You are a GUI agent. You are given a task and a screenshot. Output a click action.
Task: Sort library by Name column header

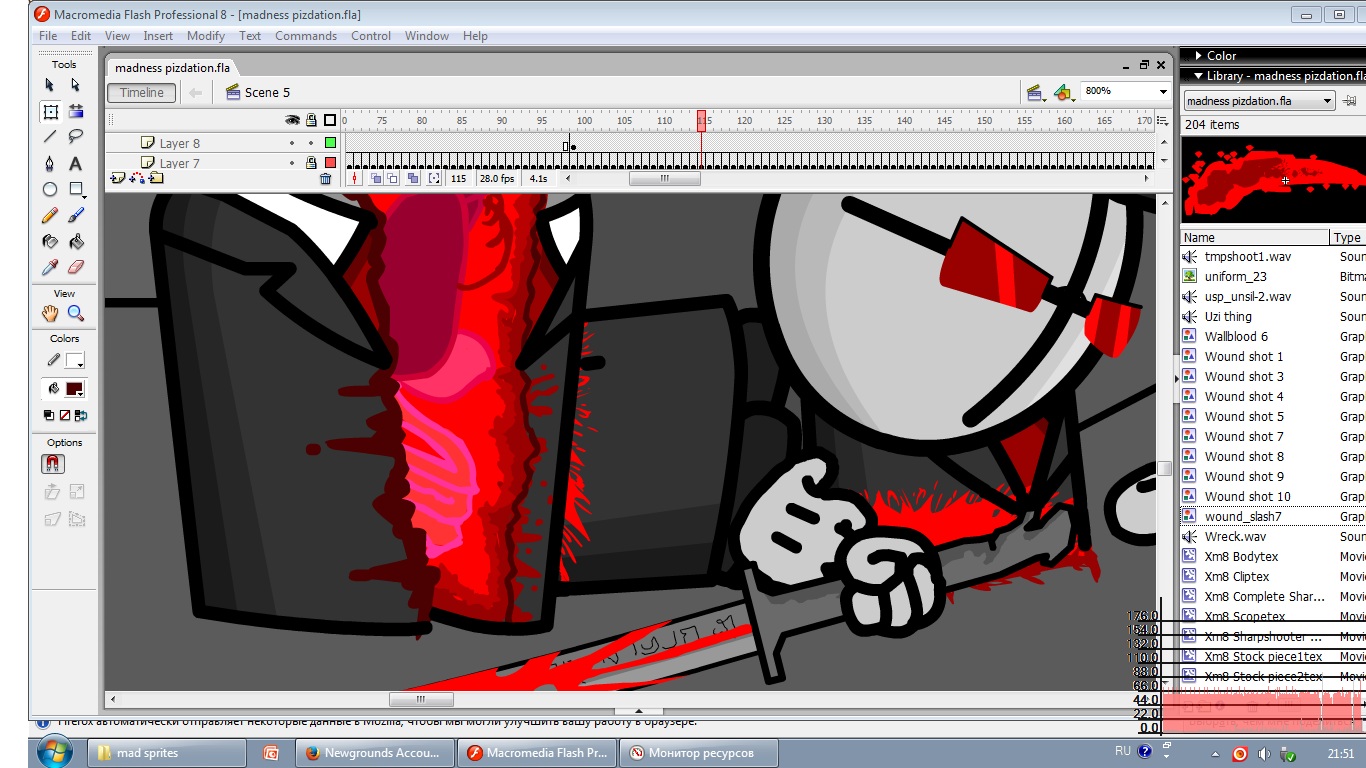coord(1255,237)
